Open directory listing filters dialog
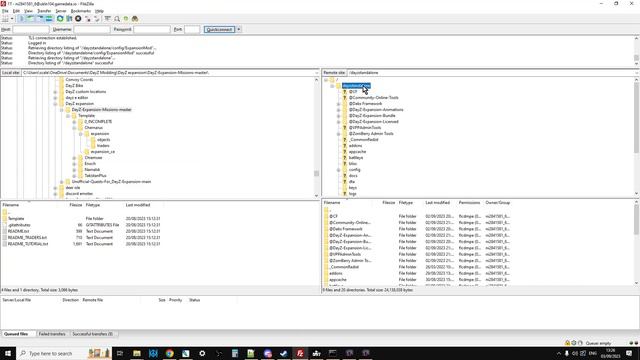This screenshot has height=360, width=640. click(x=107, y=19)
